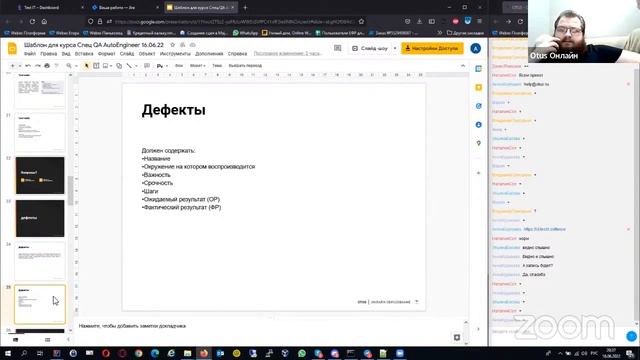Open the Файл menu
The height and width of the screenshot is (360, 640).
tap(30, 54)
